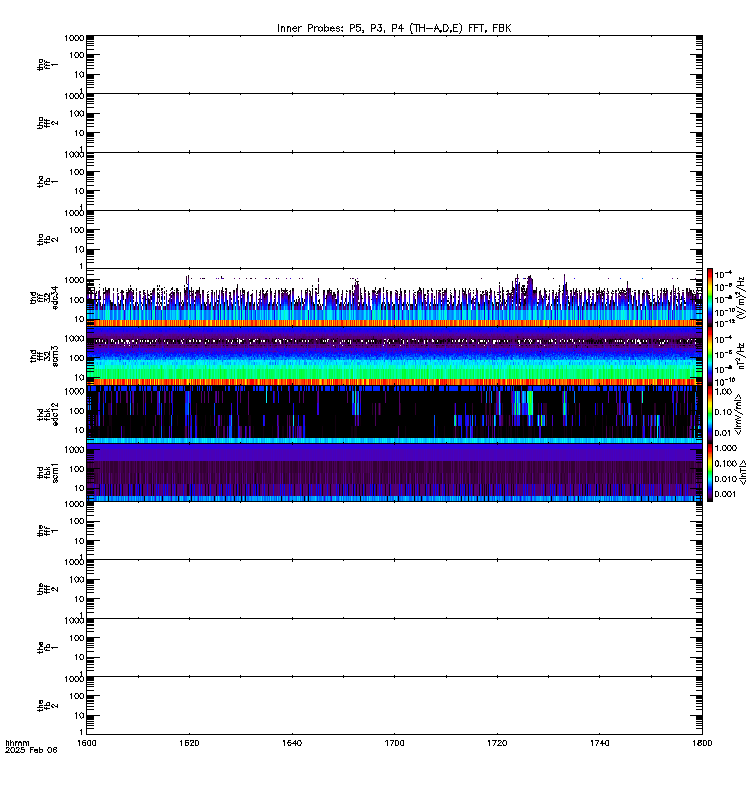
Task: Click the 0.01 tick on mV/m color bar
Action: pos(723,433)
